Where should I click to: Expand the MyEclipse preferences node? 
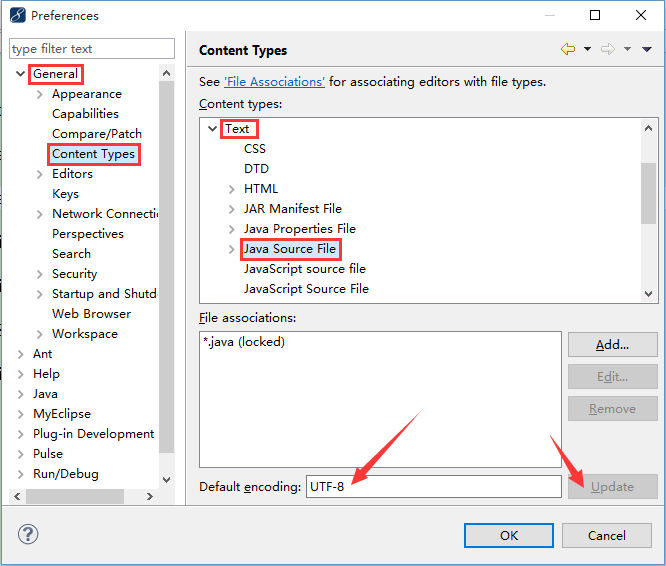pos(20,414)
